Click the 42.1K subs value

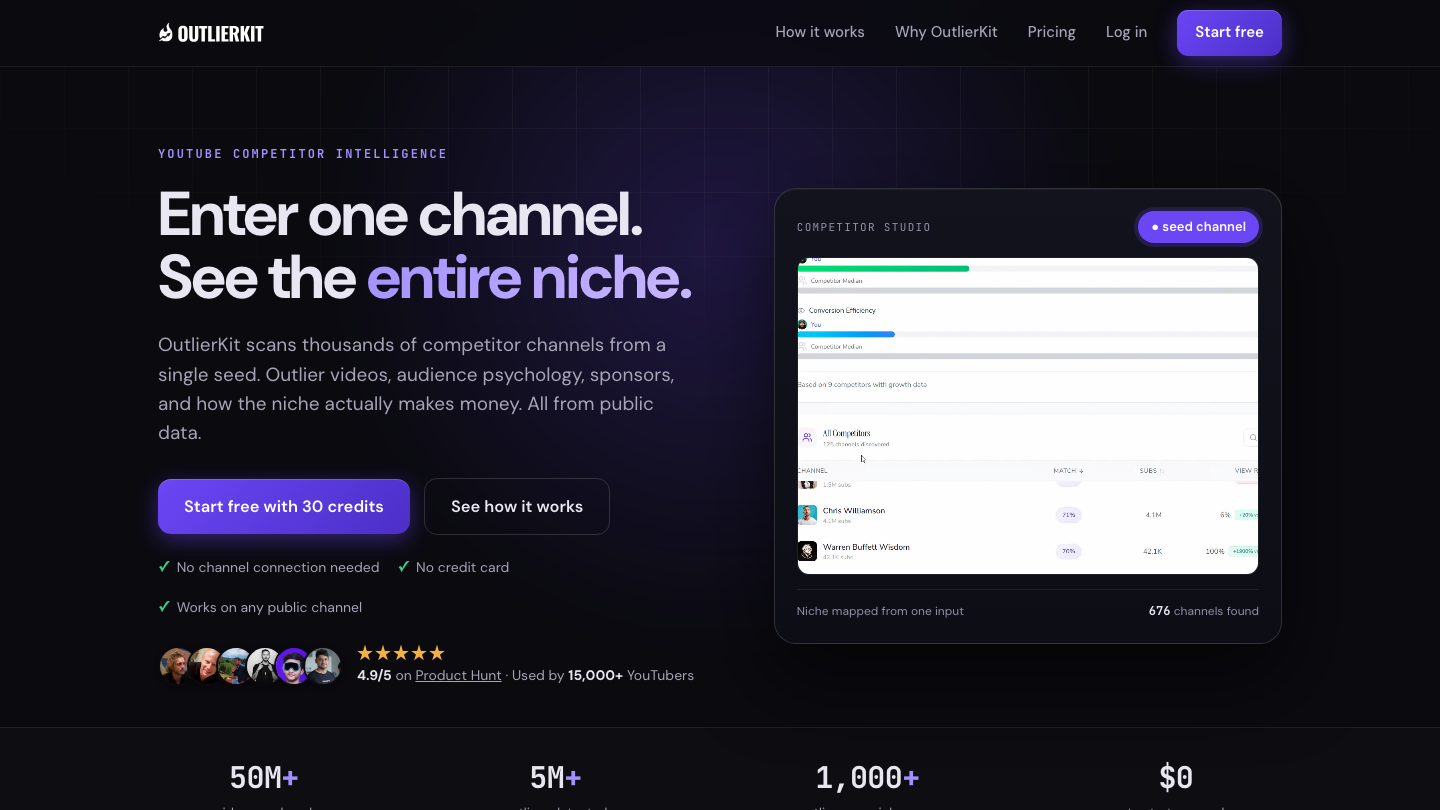[x=1153, y=551]
